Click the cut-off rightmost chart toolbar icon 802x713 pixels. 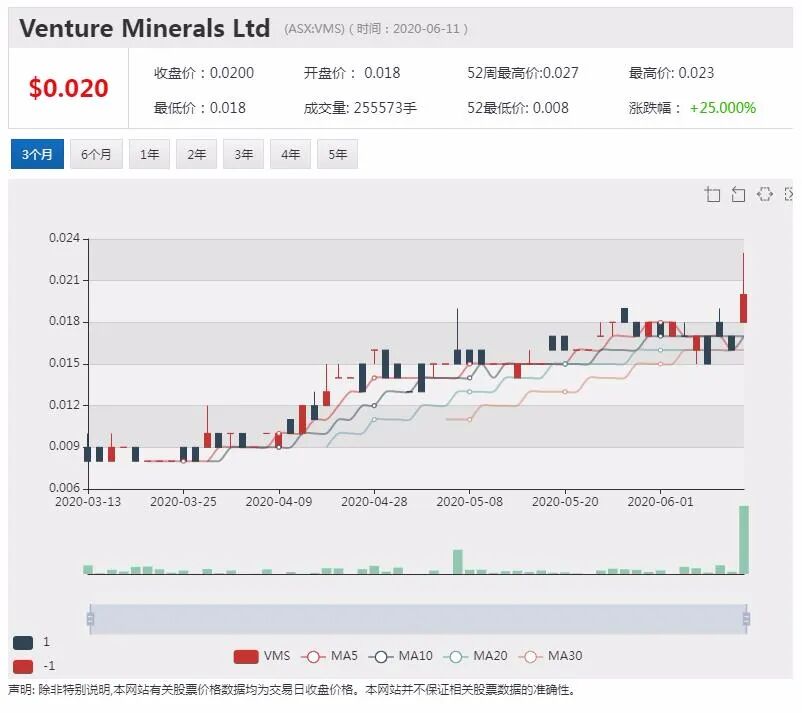coord(789,194)
